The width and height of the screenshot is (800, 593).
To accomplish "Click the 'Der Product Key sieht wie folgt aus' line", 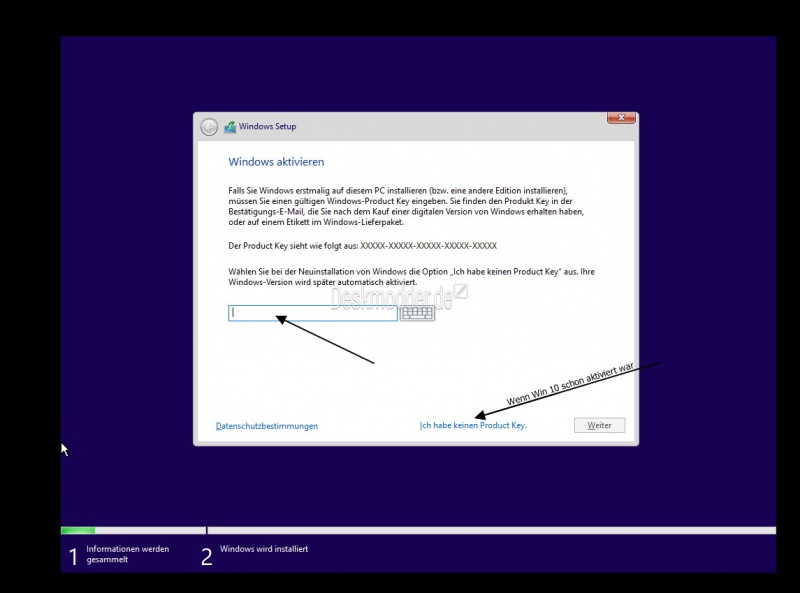I will 362,245.
